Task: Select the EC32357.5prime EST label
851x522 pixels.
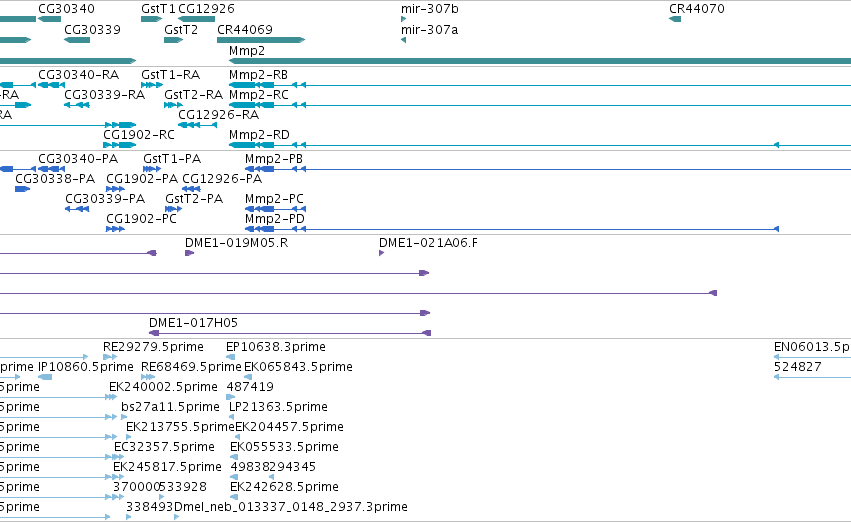Action: (x=164, y=447)
